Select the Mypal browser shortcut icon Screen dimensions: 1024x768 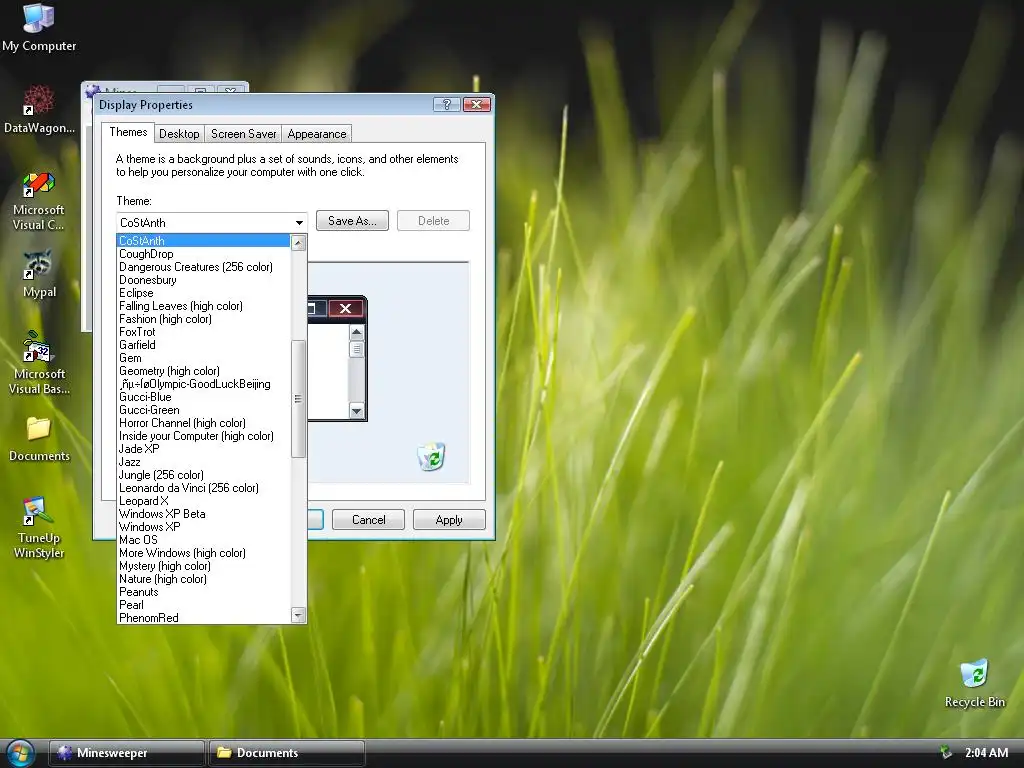click(39, 274)
